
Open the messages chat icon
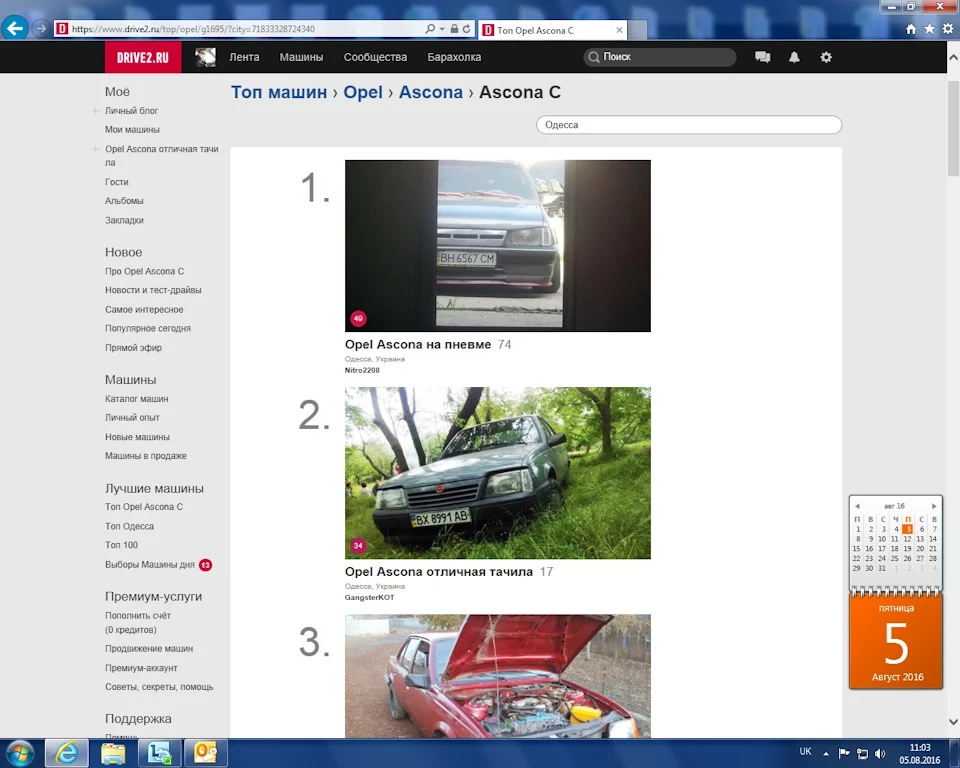[x=762, y=57]
